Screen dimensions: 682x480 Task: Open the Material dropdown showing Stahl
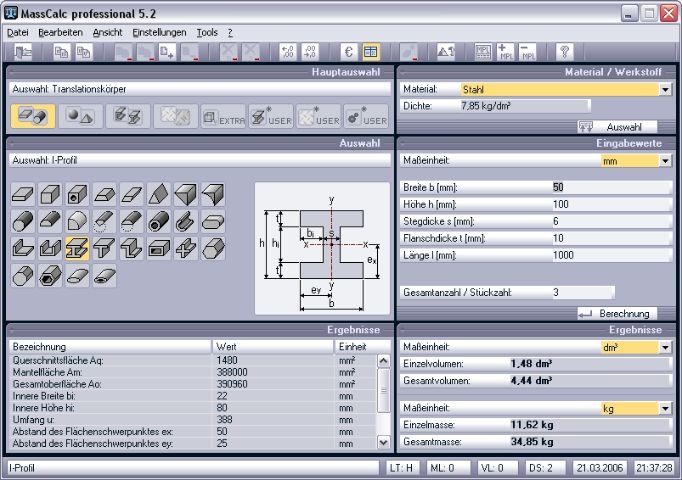[x=665, y=89]
